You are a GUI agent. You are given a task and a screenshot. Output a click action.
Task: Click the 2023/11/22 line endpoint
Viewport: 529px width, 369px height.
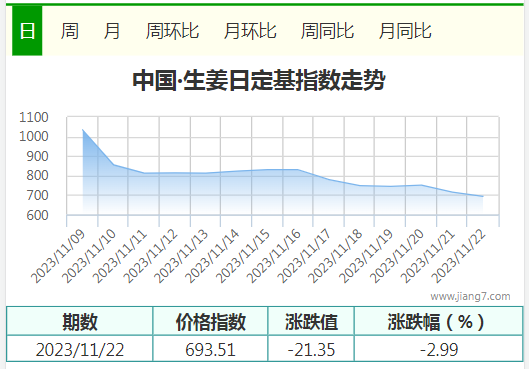coord(483,196)
